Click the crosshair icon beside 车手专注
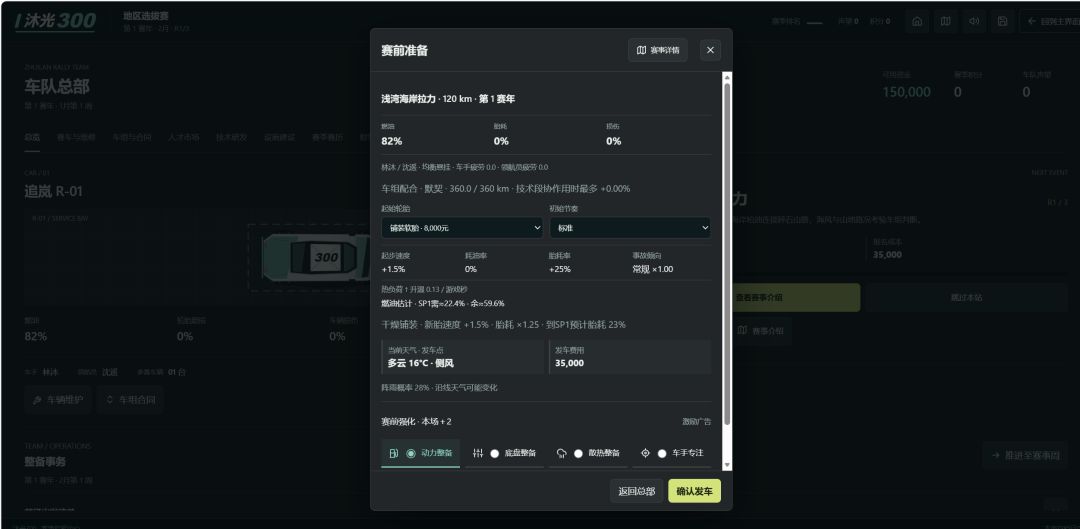The height and width of the screenshot is (529, 1080). pyautogui.click(x=645, y=453)
